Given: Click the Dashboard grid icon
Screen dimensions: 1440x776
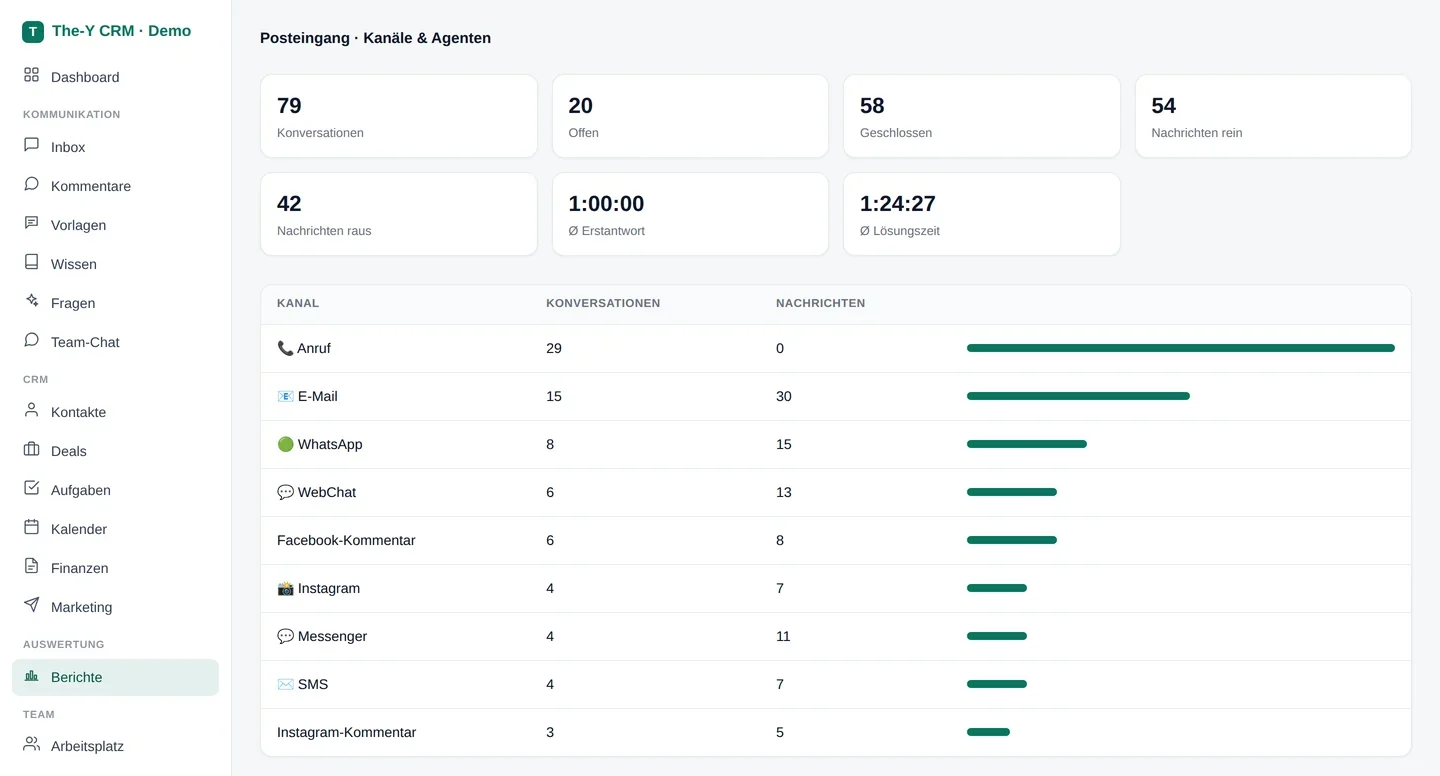Looking at the screenshot, I should click(x=32, y=75).
